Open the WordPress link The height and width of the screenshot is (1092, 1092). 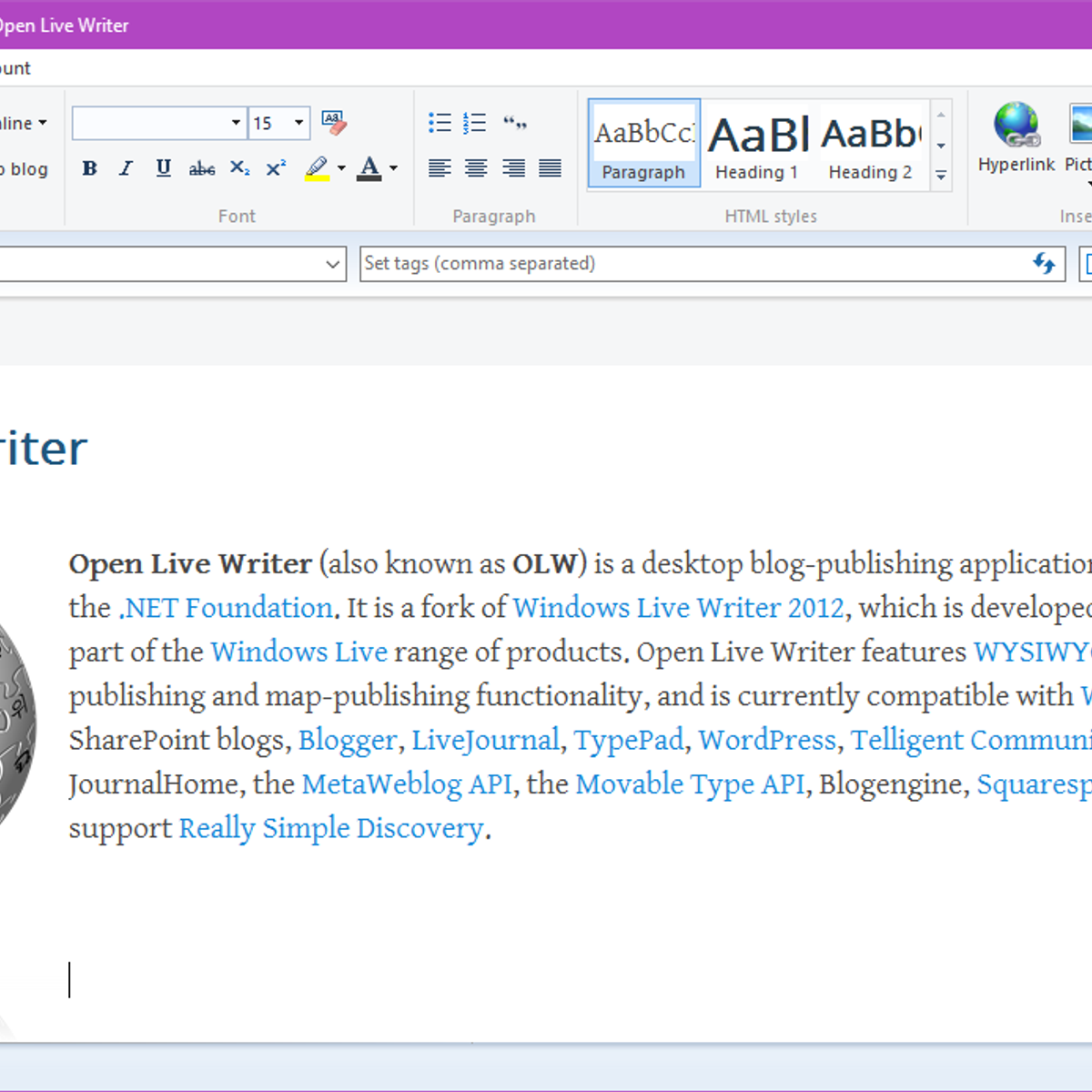tap(767, 740)
